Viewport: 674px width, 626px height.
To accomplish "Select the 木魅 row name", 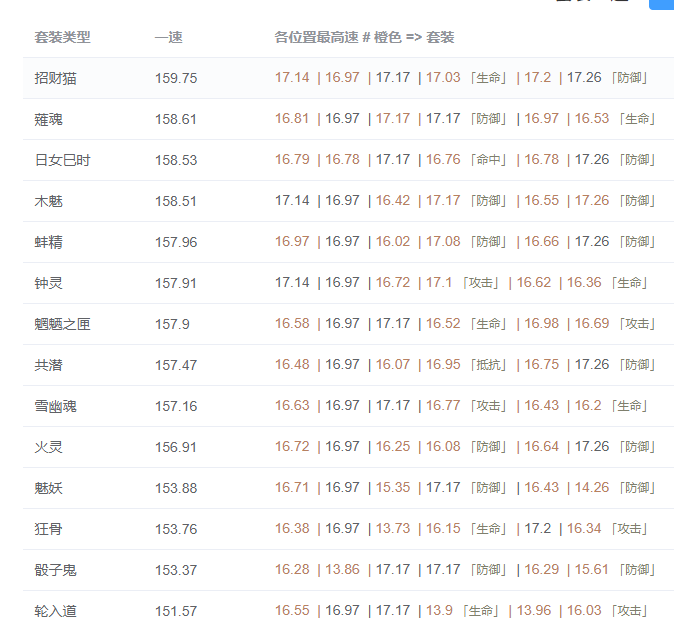I will tap(49, 201).
